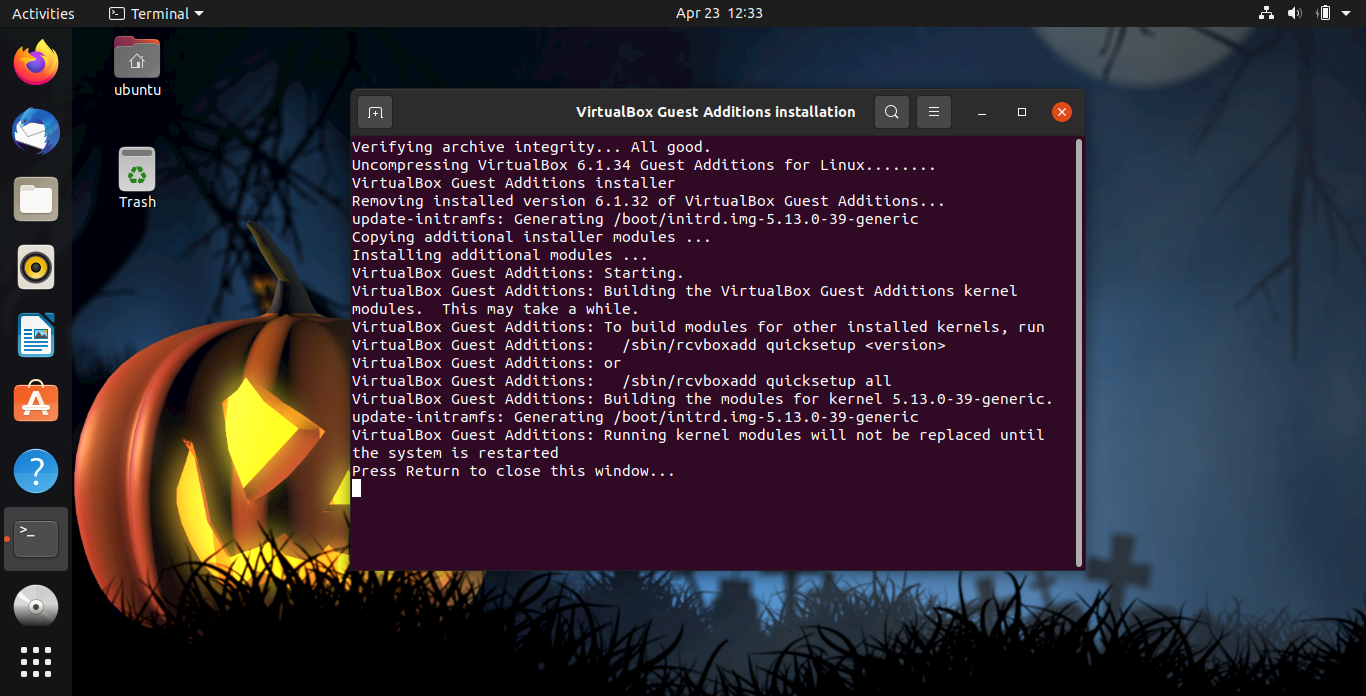The width and height of the screenshot is (1366, 696).
Task: Open the Terminal dropdown in the top bar
Action: [x=155, y=13]
